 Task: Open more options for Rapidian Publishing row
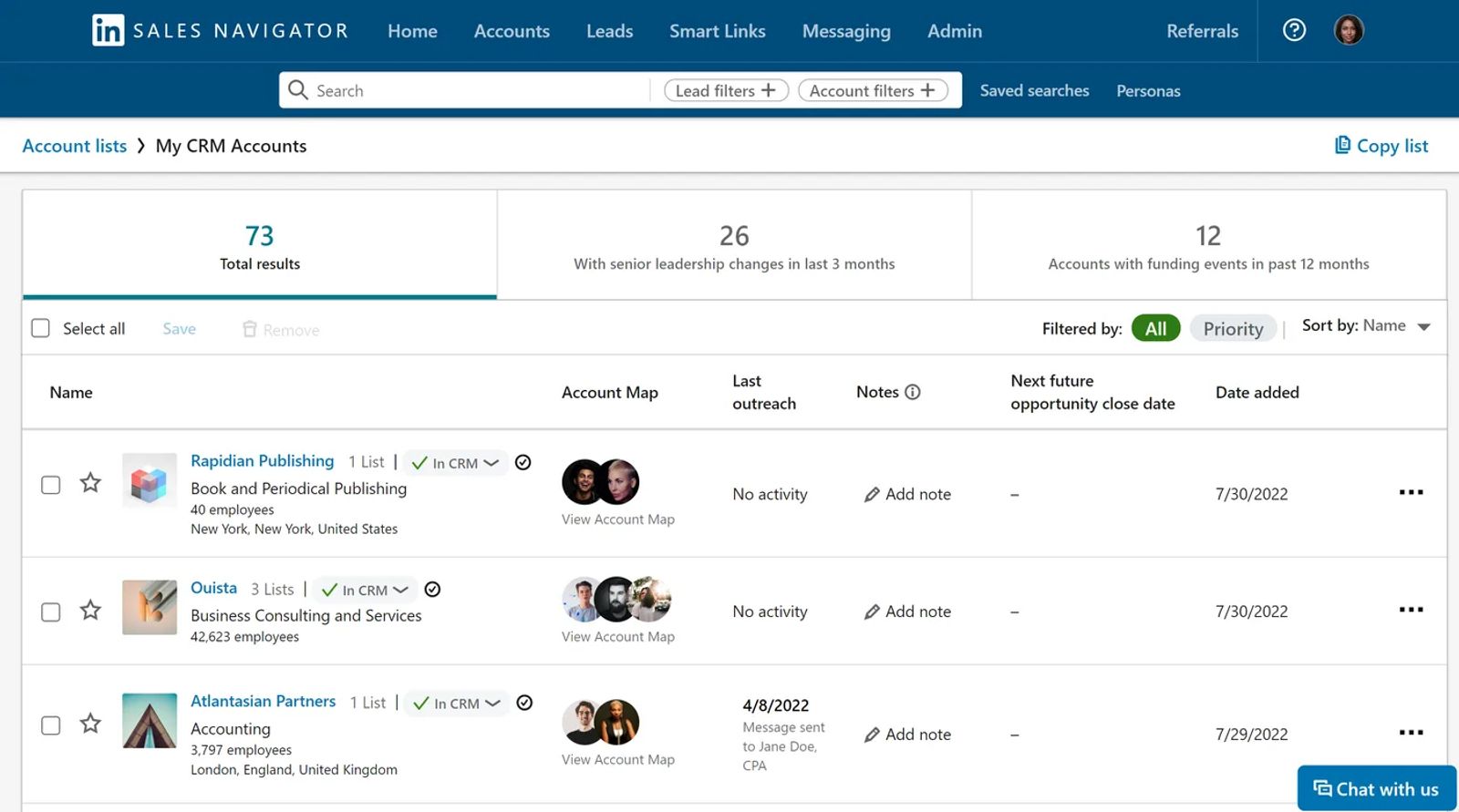[x=1411, y=492]
